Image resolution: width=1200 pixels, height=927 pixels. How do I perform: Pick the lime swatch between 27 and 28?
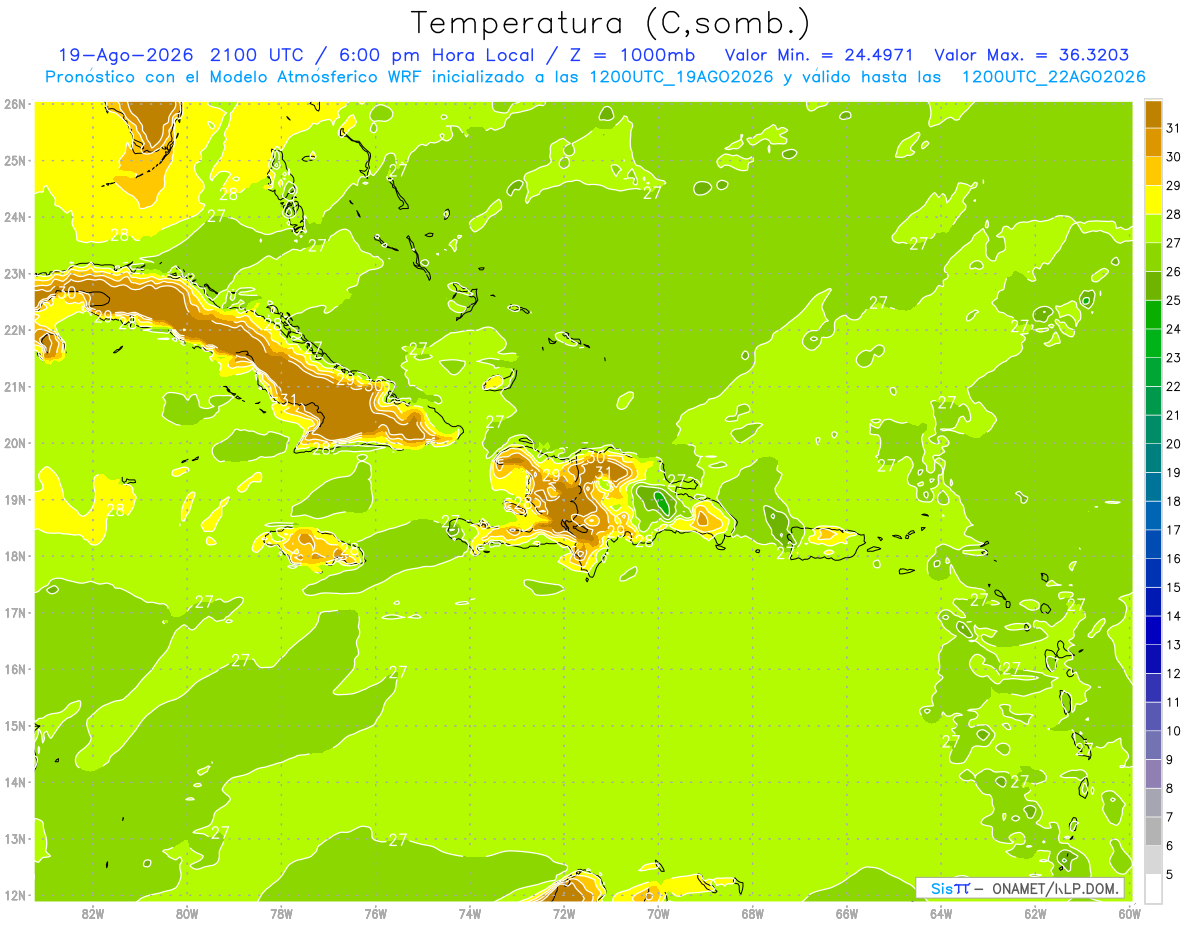[x=1153, y=228]
